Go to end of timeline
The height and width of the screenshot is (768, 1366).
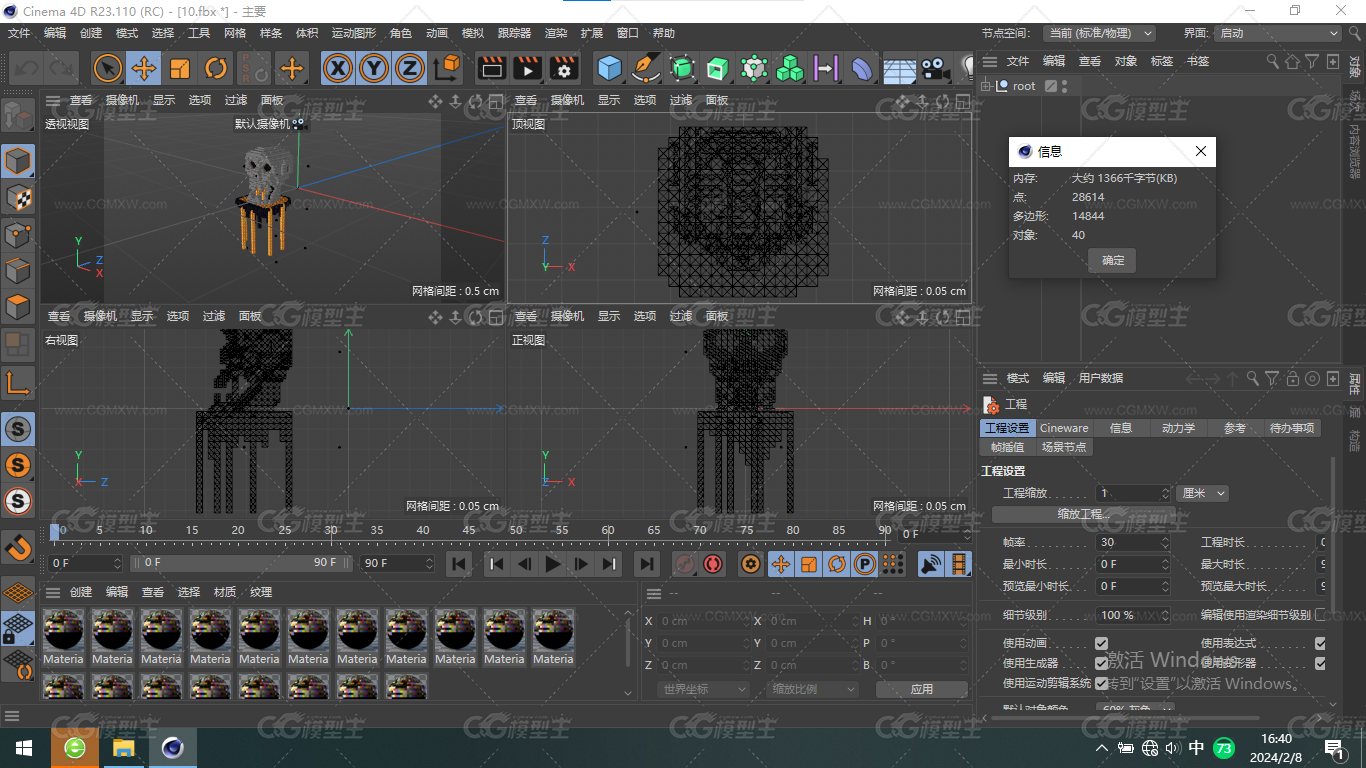[x=647, y=564]
